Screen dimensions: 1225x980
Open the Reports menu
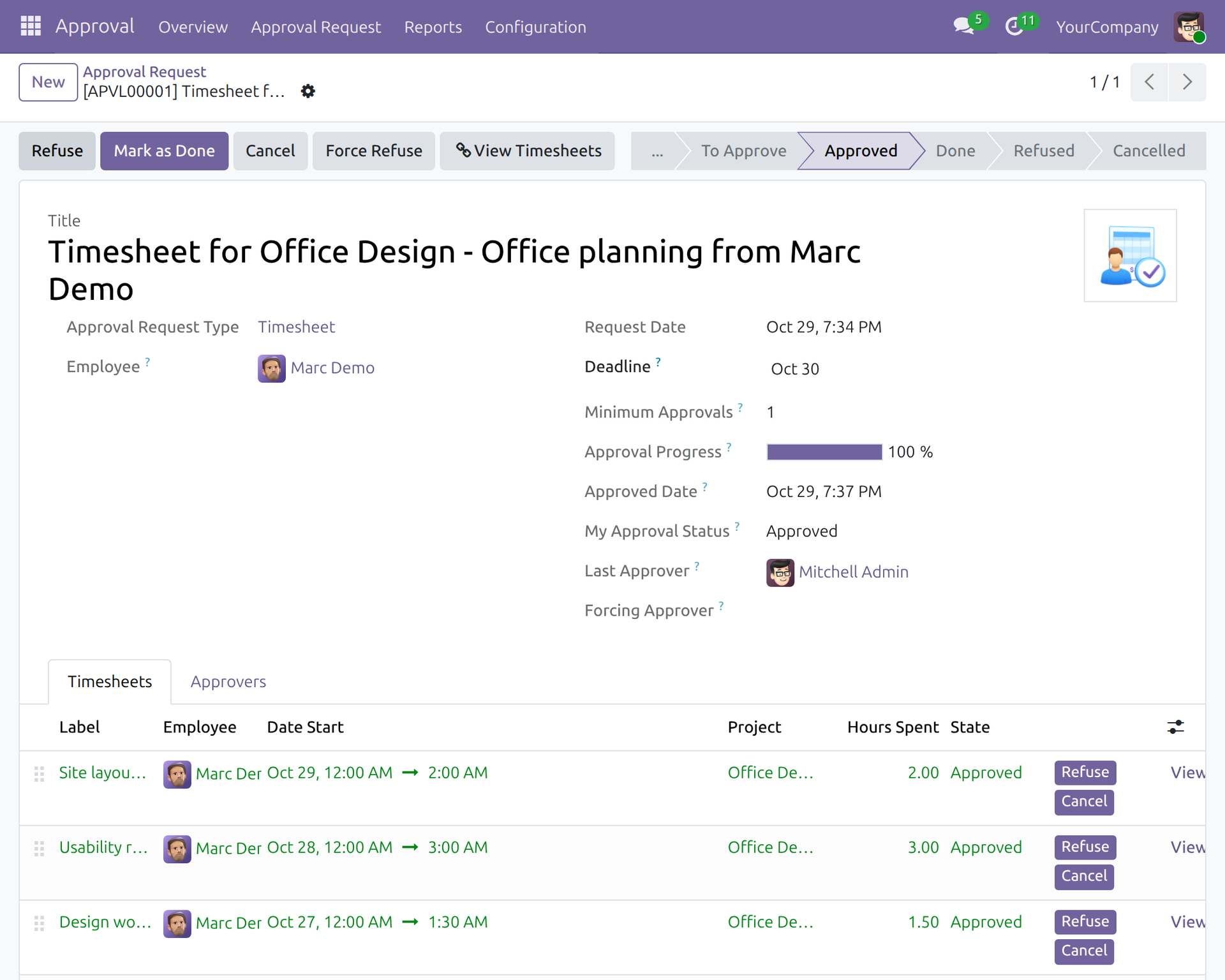[433, 27]
